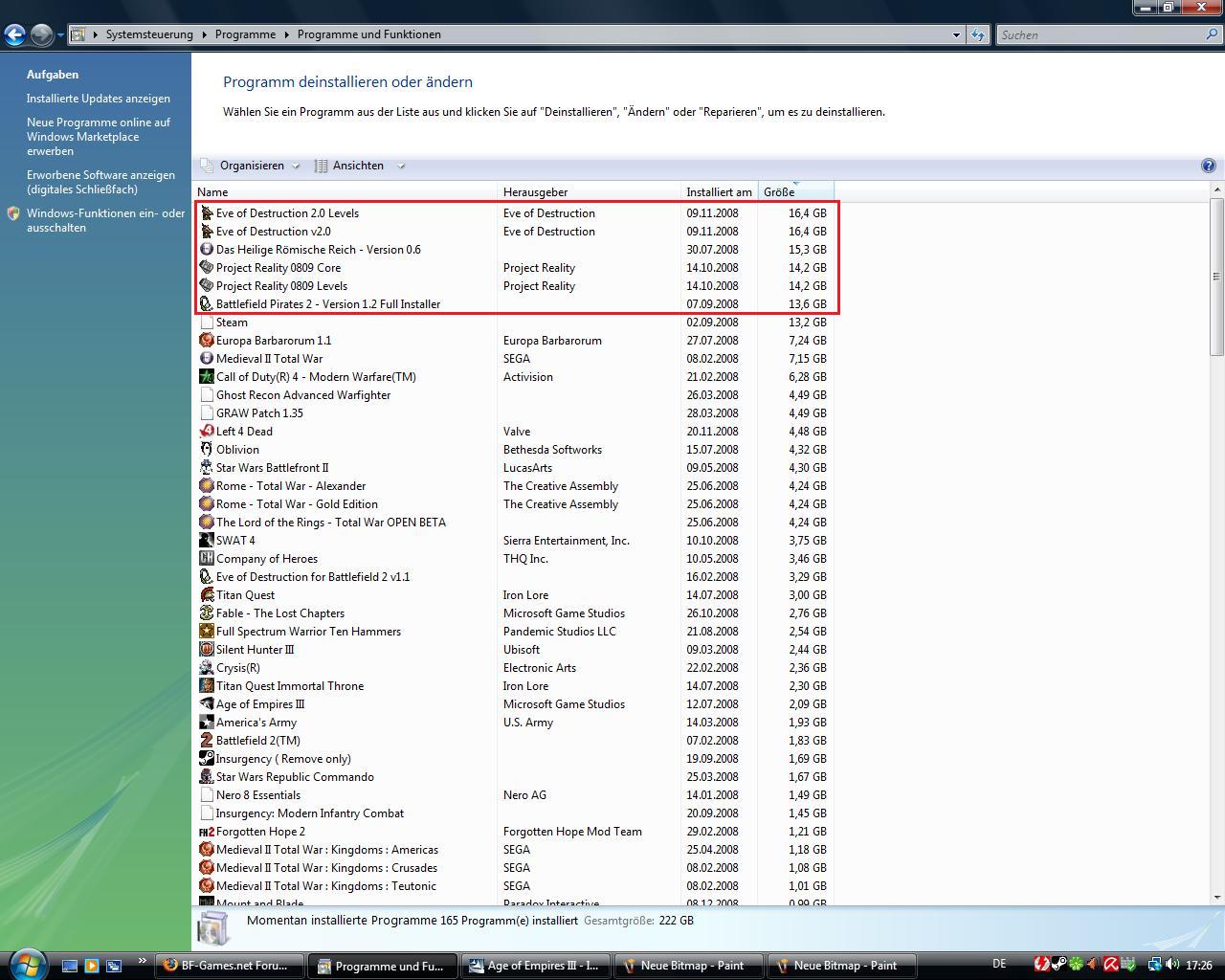Open Windows-Funktionen ein- oder ausschalten link
Screen dimensions: 1225x980
105,220
